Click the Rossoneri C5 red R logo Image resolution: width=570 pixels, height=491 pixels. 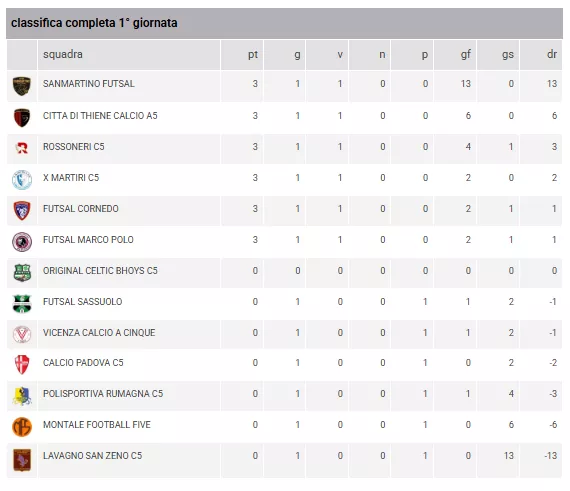tap(22, 148)
